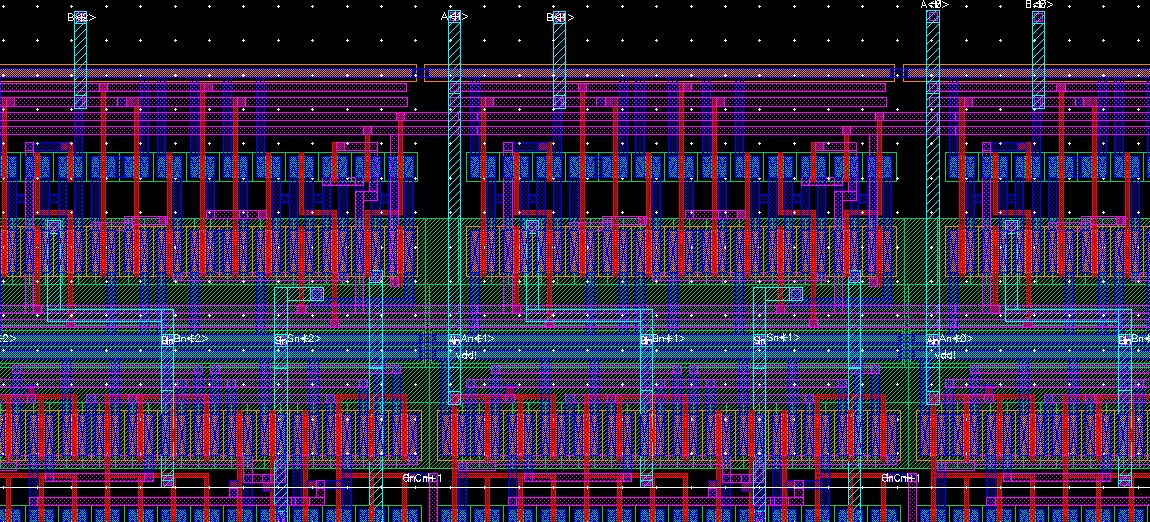
Task: Click the An<0> net label
Action: click(x=951, y=339)
